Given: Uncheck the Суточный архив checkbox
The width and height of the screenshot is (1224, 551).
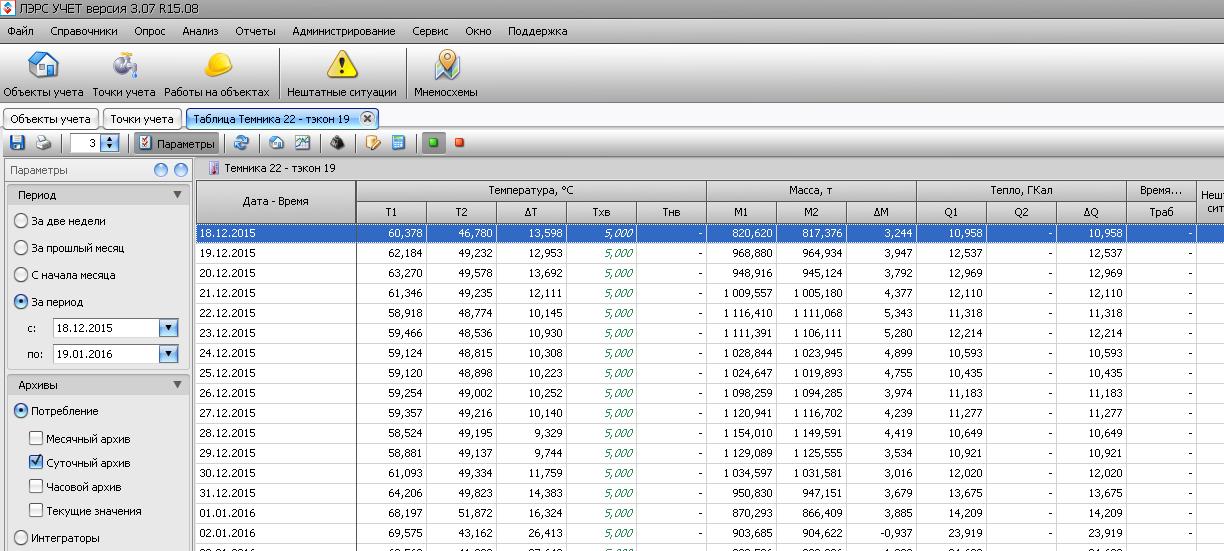Looking at the screenshot, I should [x=36, y=462].
